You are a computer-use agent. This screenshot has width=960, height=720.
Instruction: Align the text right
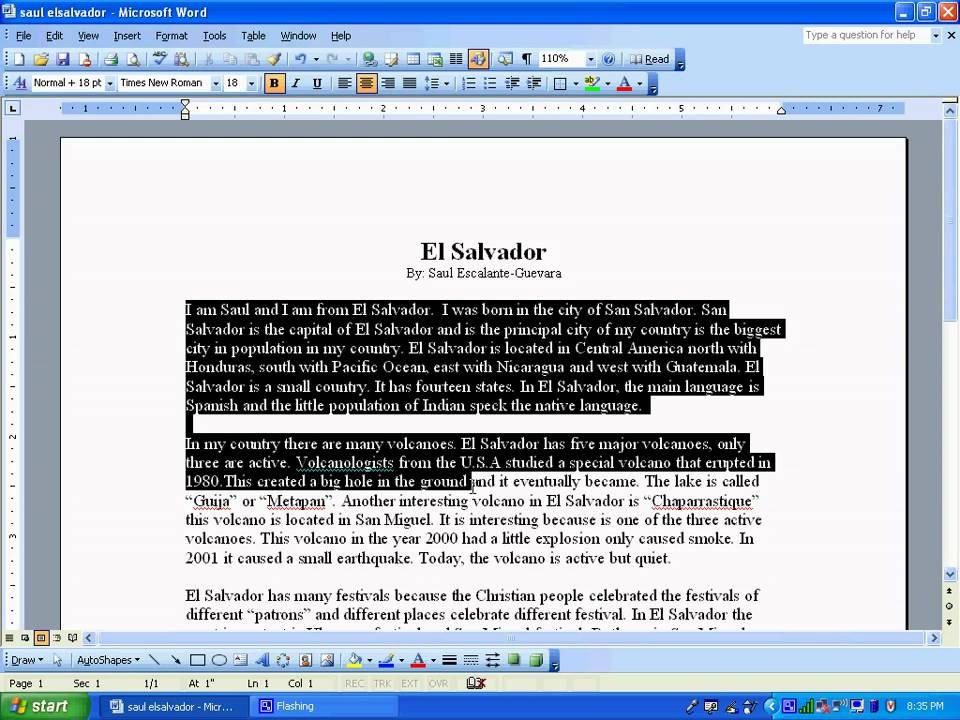click(388, 83)
